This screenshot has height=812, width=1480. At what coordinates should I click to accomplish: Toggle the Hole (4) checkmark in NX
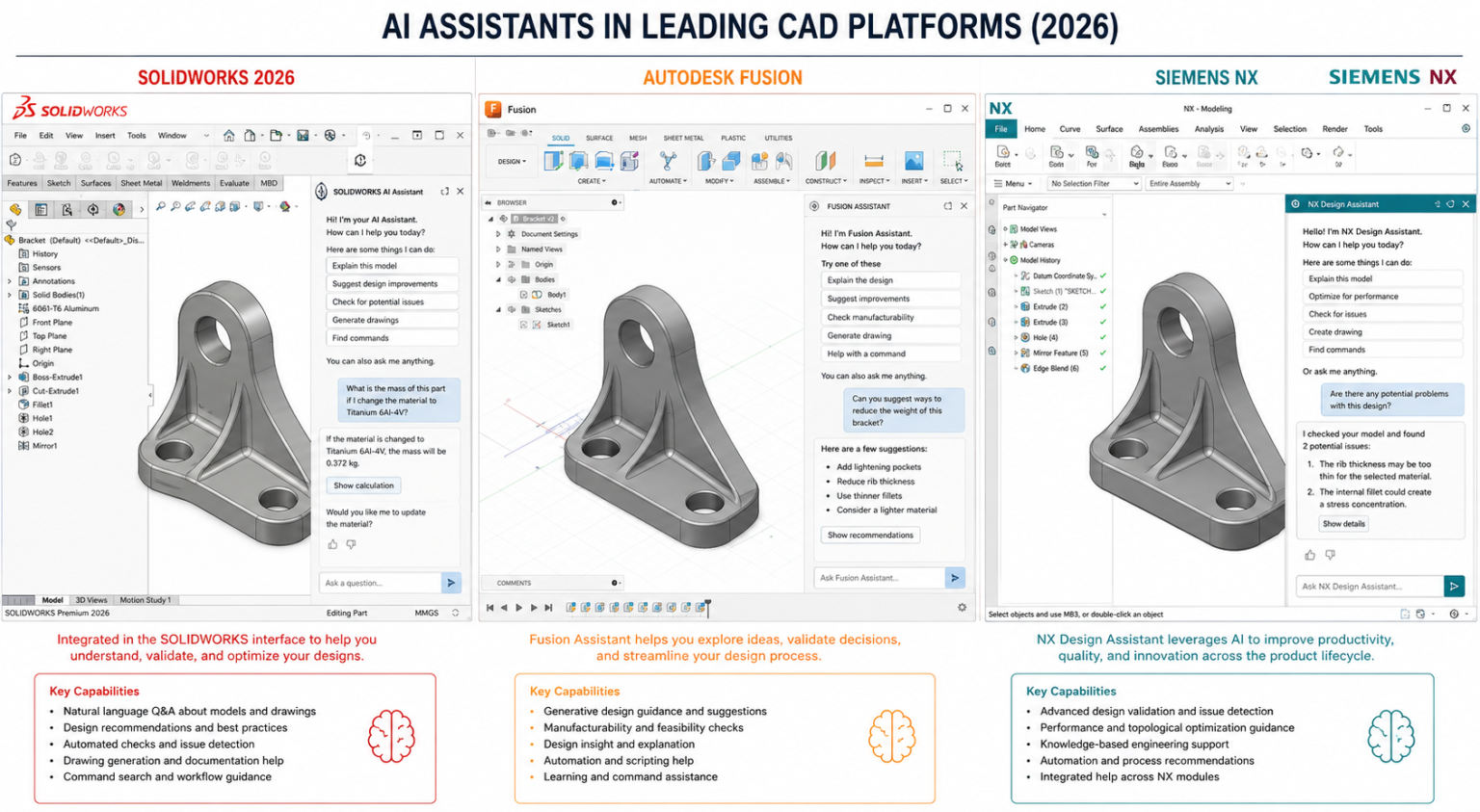pyautogui.click(x=1103, y=338)
